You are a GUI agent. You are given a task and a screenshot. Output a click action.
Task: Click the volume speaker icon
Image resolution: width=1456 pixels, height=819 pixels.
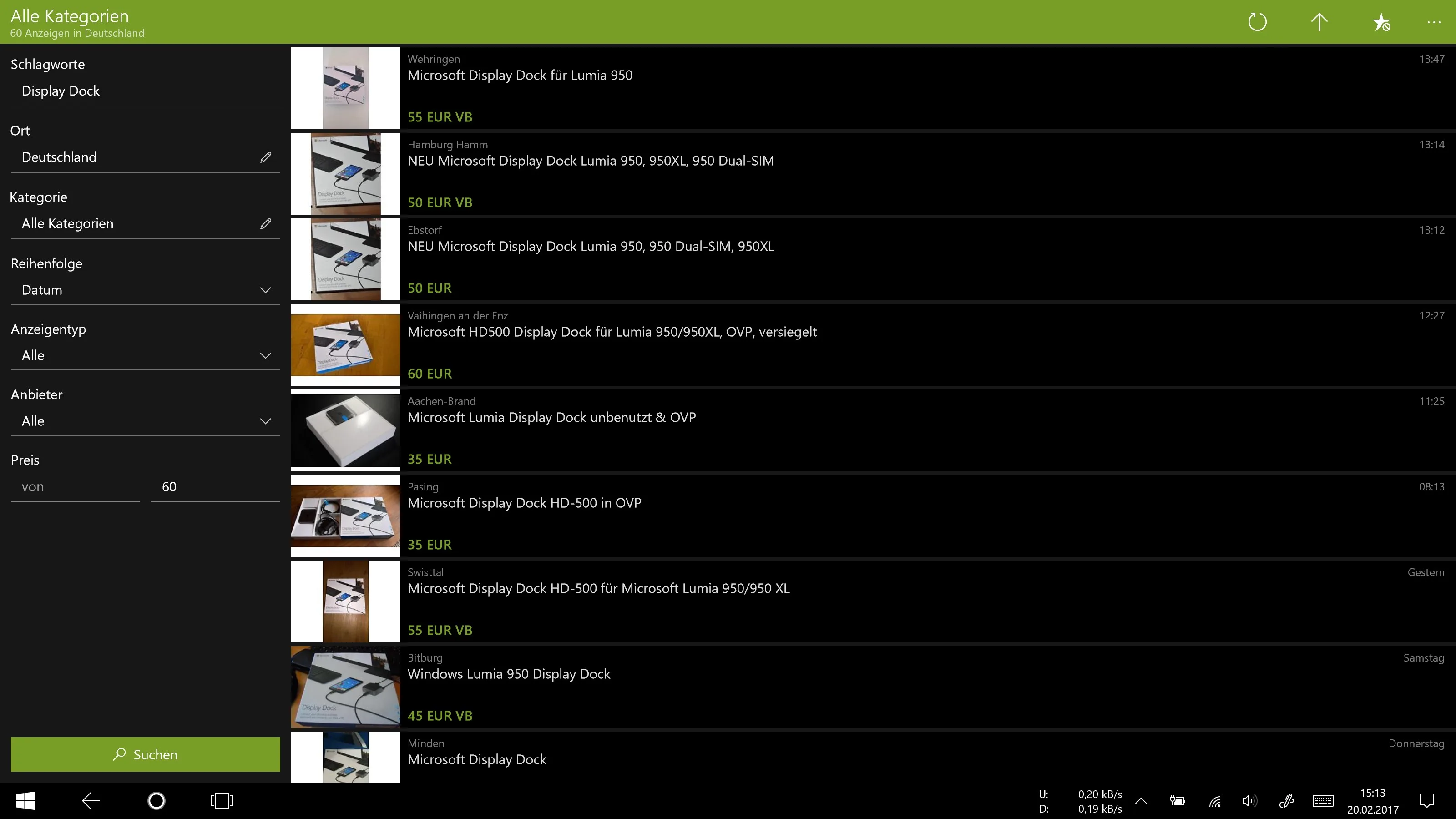[x=1250, y=801]
